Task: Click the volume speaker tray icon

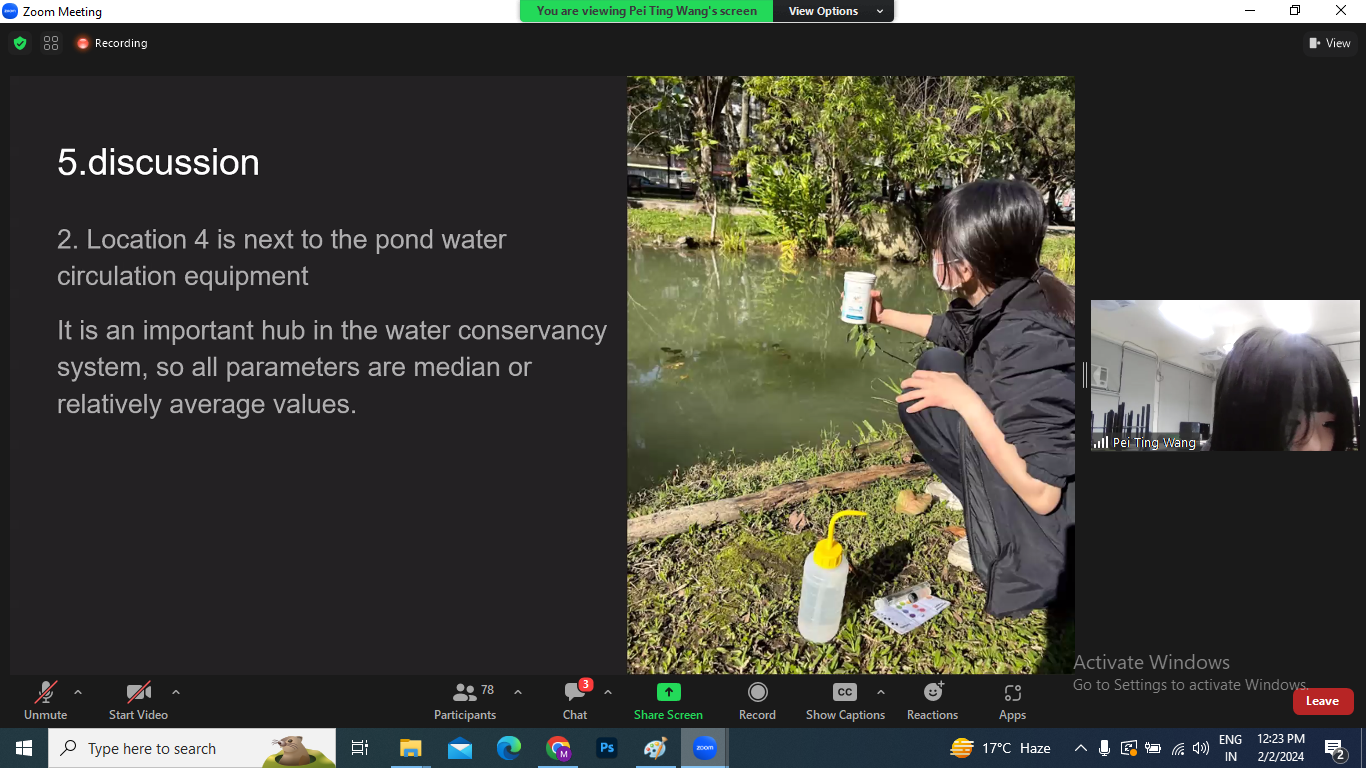Action: coord(1201,748)
